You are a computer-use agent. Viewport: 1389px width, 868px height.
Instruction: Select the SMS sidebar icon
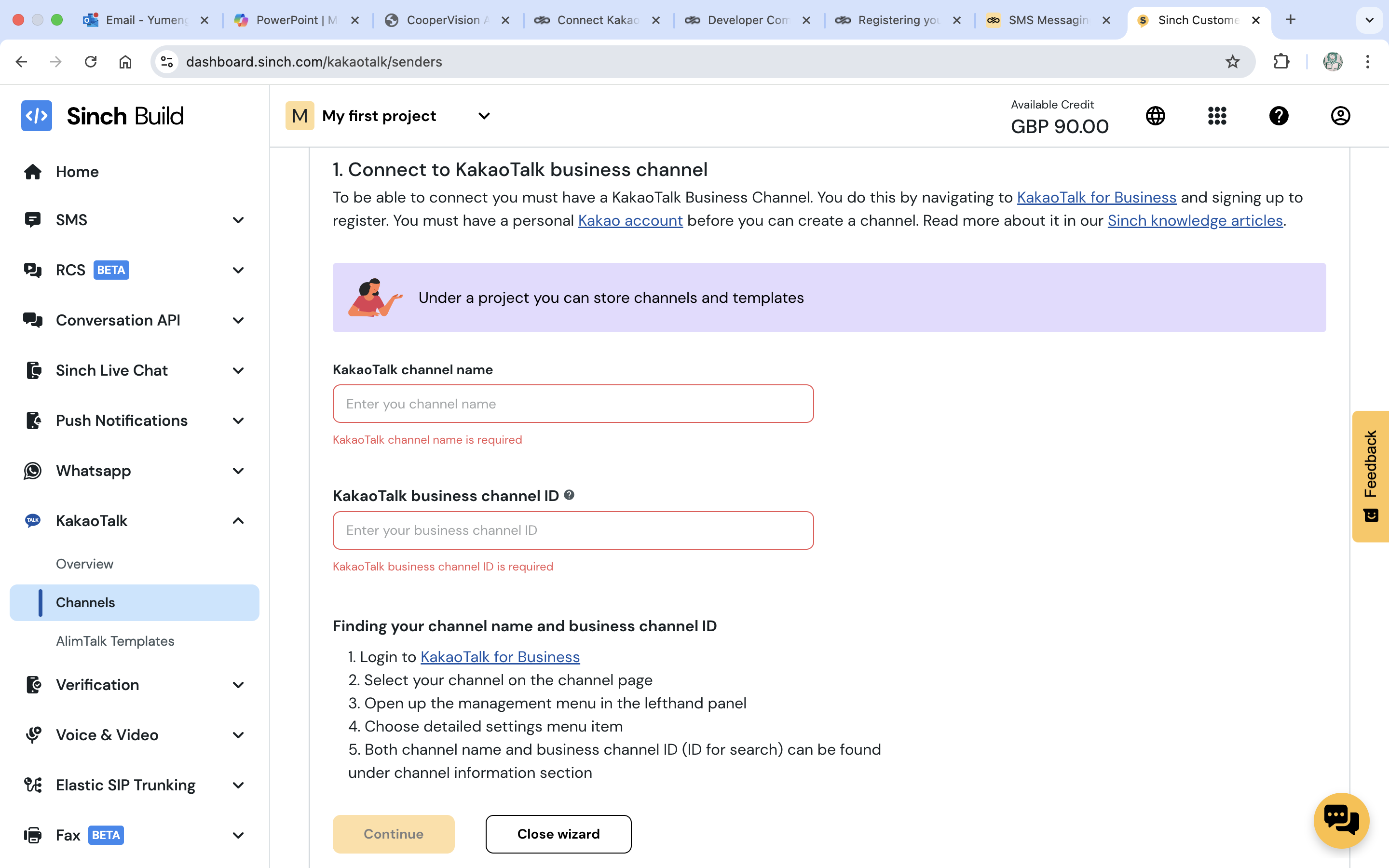click(x=33, y=219)
